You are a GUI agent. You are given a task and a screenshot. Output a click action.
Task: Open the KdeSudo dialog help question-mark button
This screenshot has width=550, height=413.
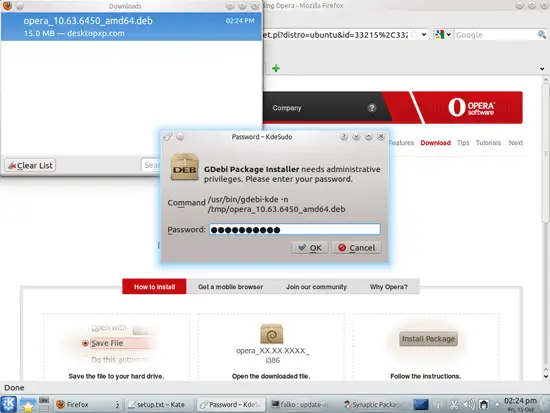click(344, 136)
